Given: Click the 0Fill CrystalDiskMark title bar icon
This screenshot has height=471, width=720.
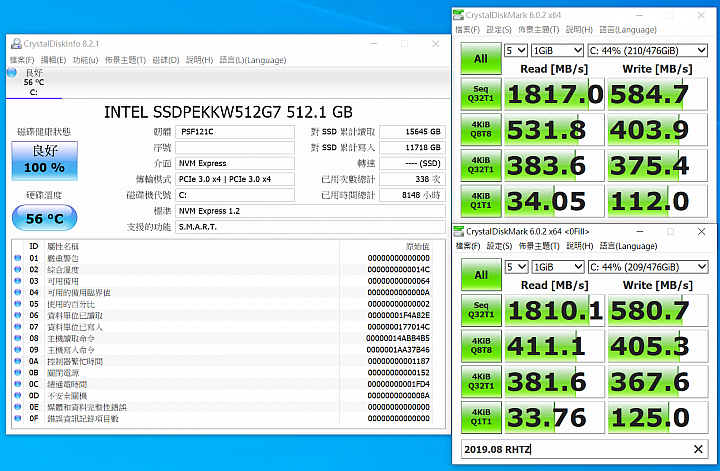Looking at the screenshot, I should [458, 231].
